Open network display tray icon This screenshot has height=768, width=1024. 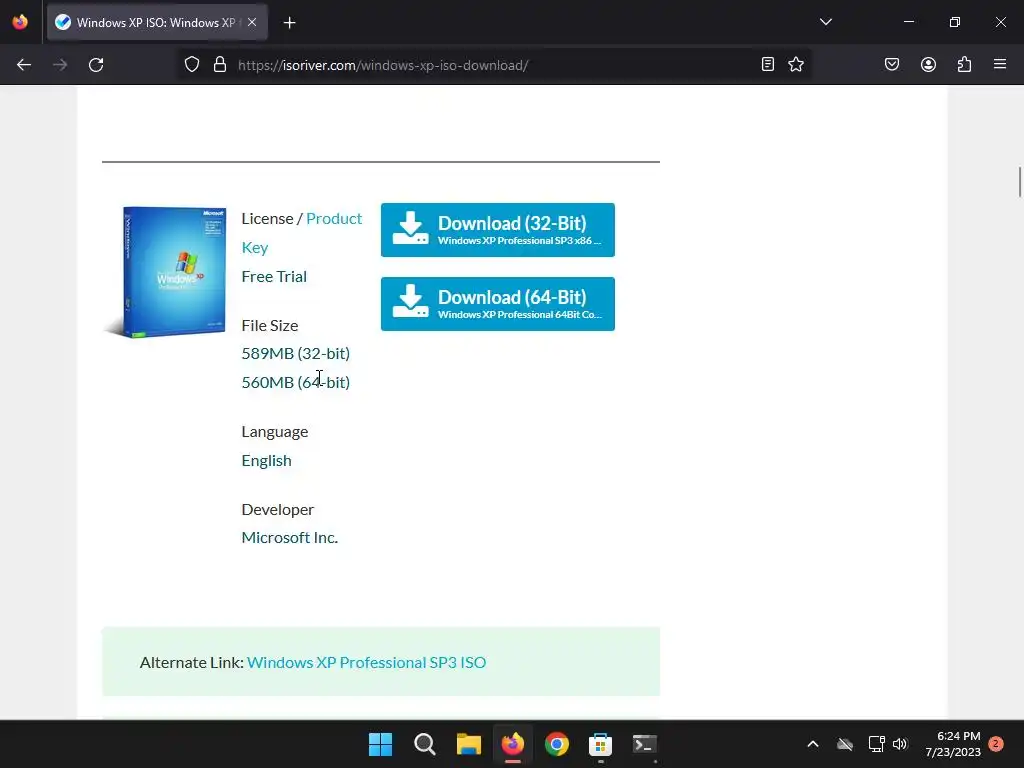pyautogui.click(x=876, y=744)
